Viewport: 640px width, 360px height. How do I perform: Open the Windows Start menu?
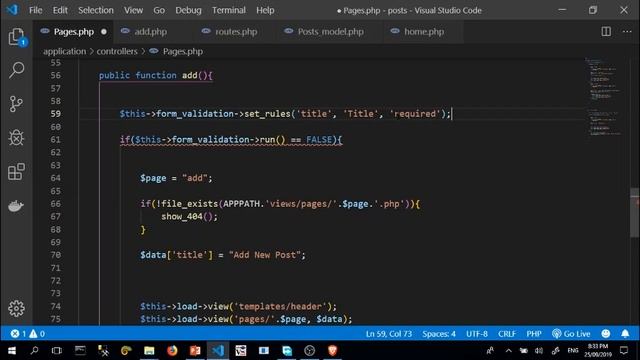12,351
